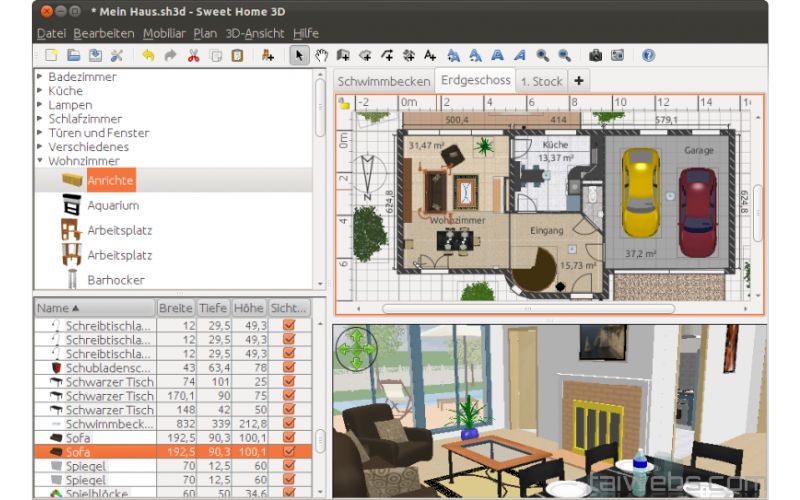Select Barhocker in the catalog tree
The height and width of the screenshot is (500, 800).
pos(116,280)
